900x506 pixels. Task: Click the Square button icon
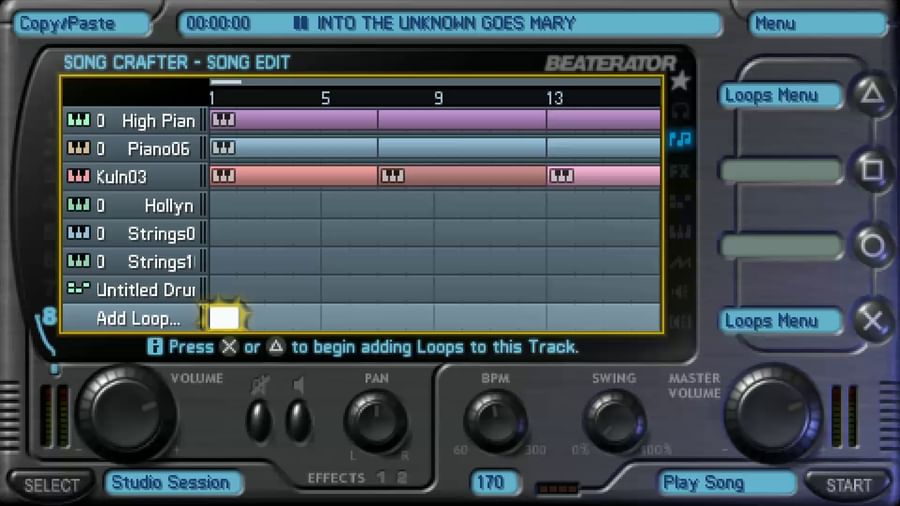pos(872,170)
